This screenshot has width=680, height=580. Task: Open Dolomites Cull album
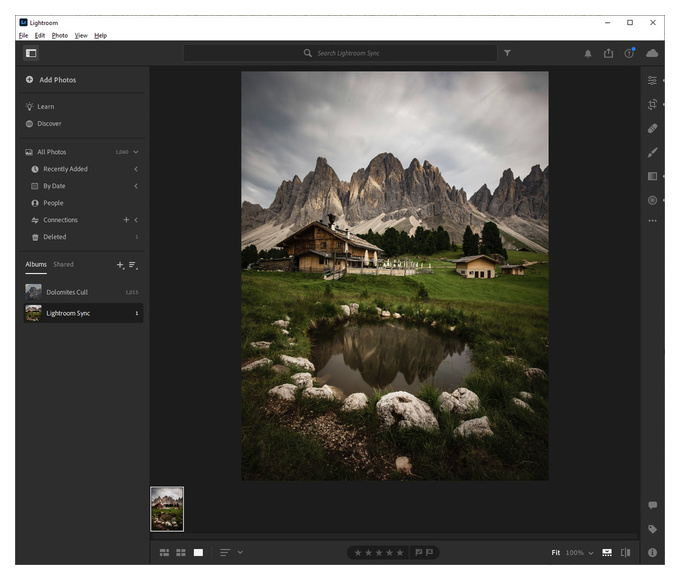tap(83, 292)
